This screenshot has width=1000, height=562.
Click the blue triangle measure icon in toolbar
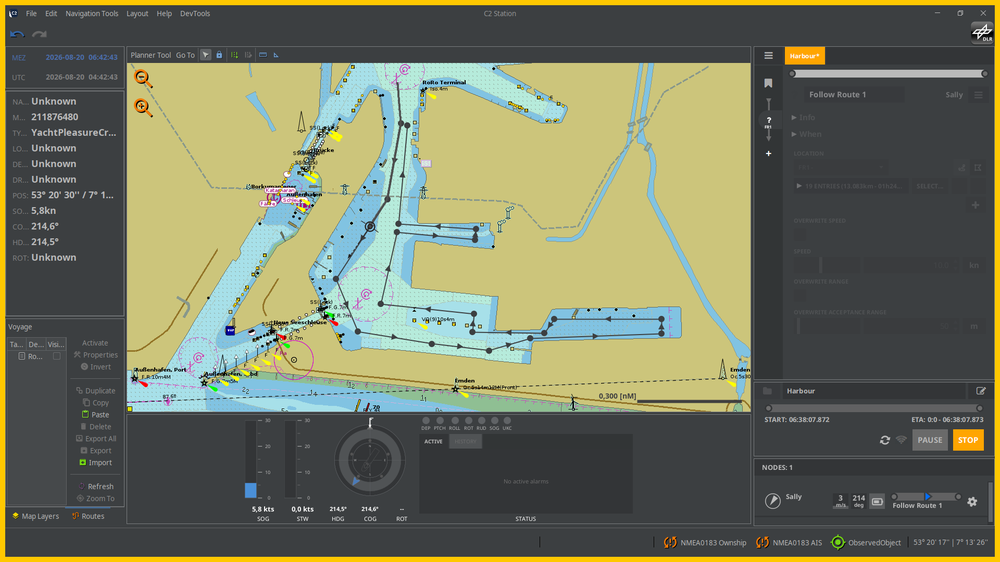(276, 55)
